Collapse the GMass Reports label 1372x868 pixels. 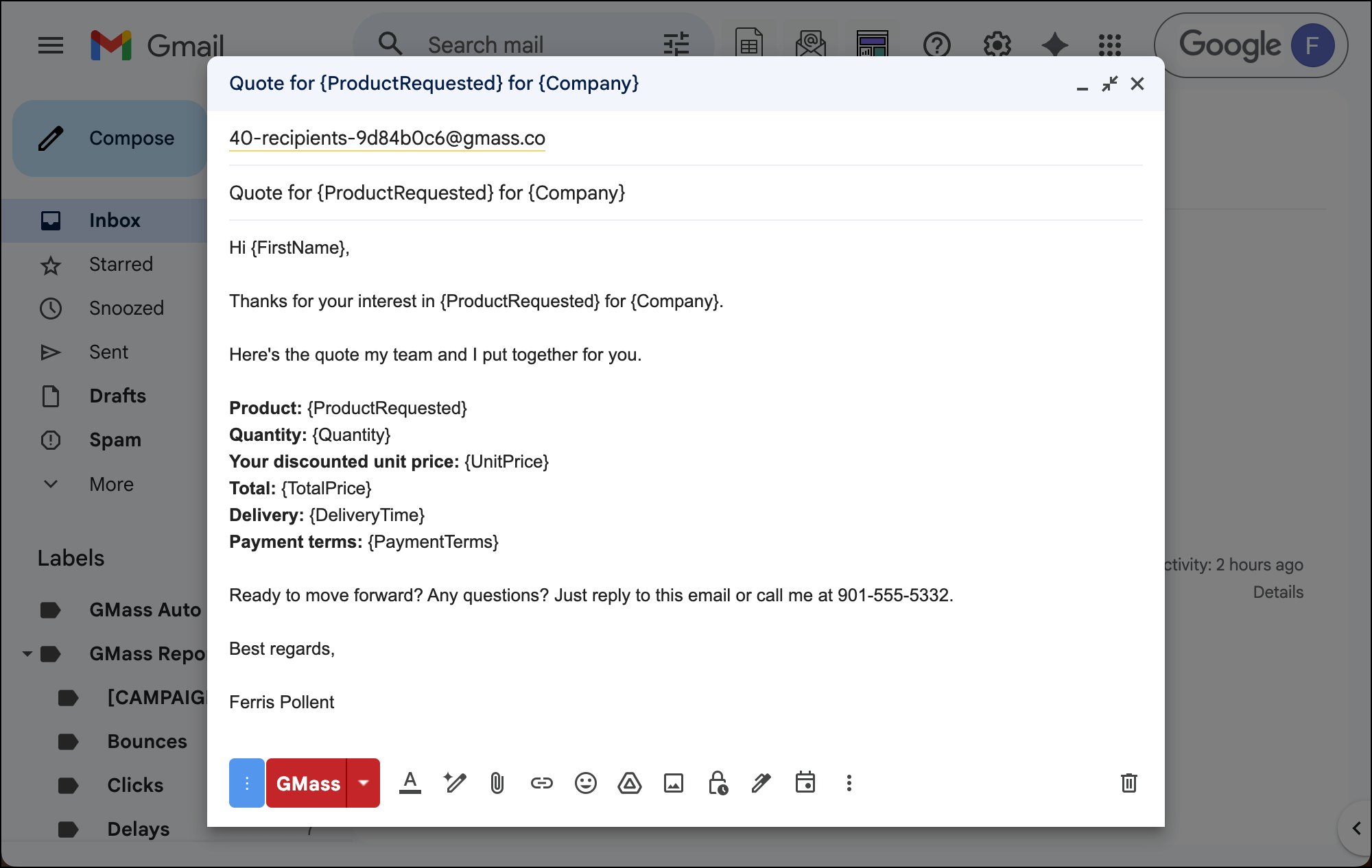(26, 653)
